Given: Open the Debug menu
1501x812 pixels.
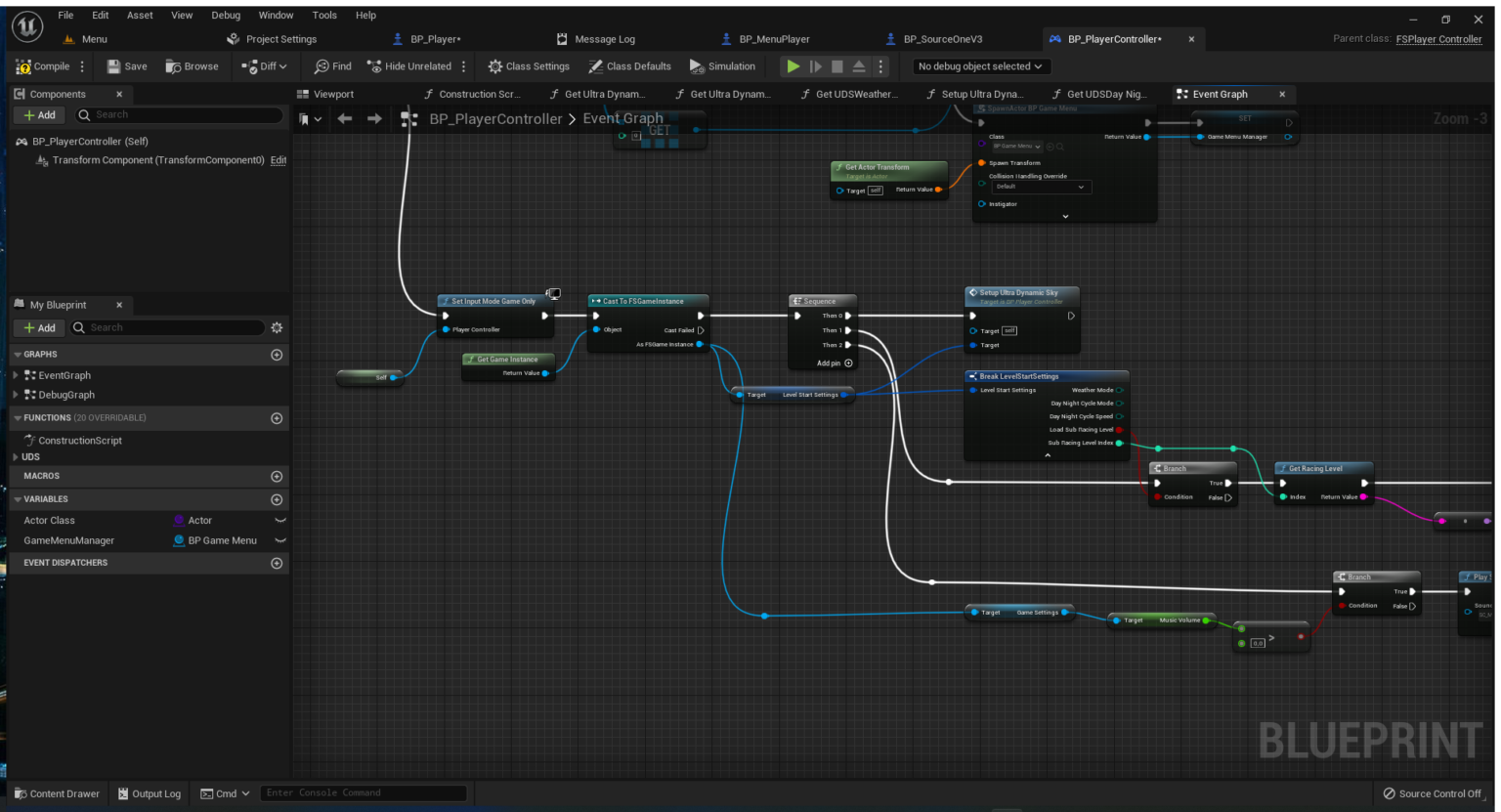Looking at the screenshot, I should [226, 16].
